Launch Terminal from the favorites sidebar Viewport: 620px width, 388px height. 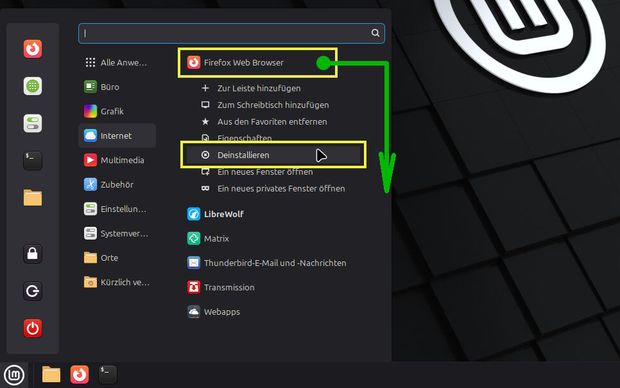pos(32,160)
